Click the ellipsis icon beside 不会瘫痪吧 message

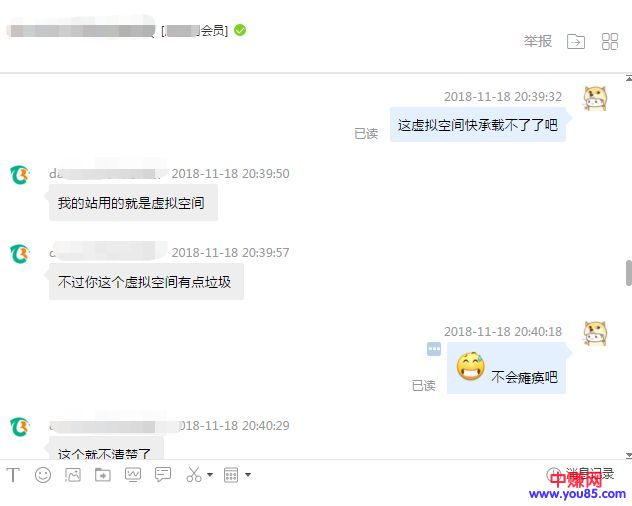click(434, 349)
